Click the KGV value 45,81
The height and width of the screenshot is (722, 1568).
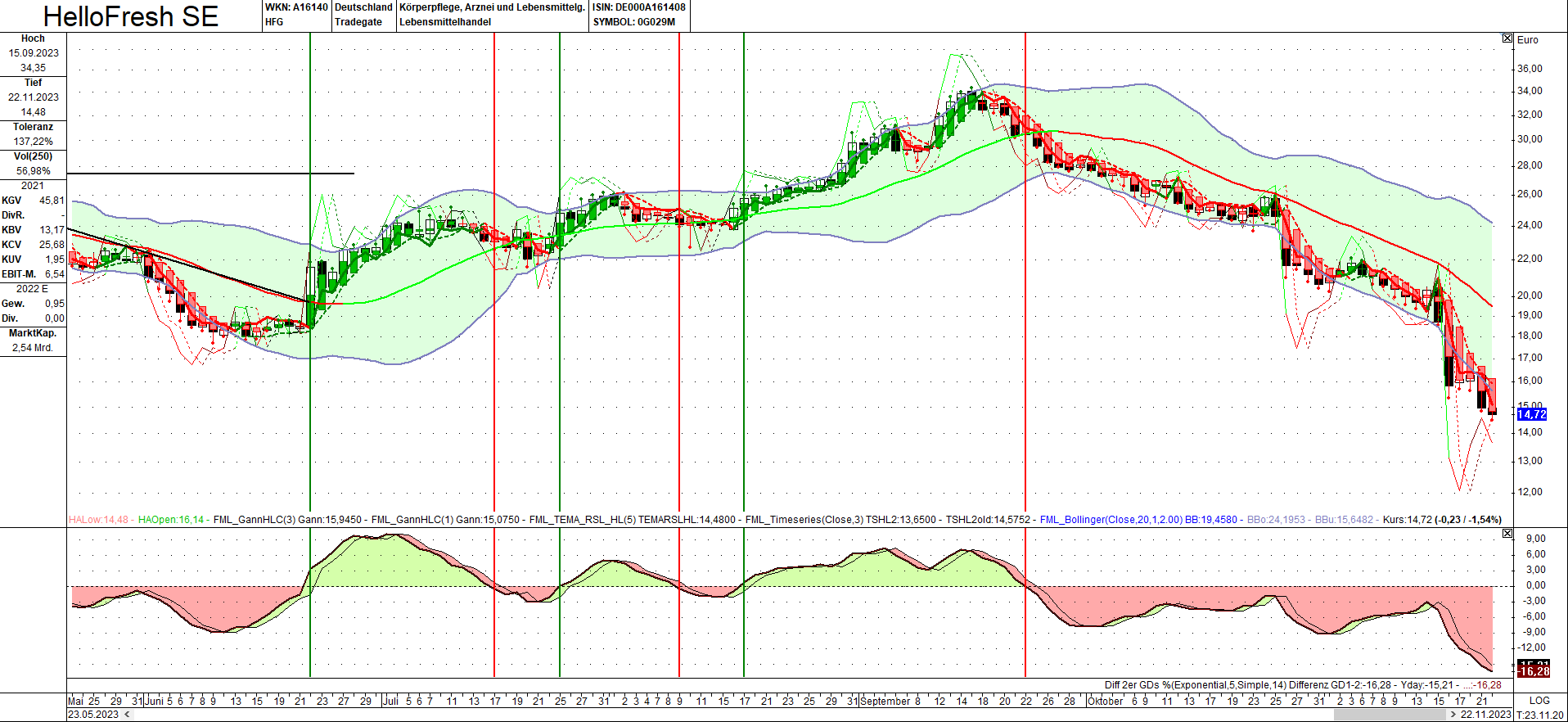(x=52, y=201)
